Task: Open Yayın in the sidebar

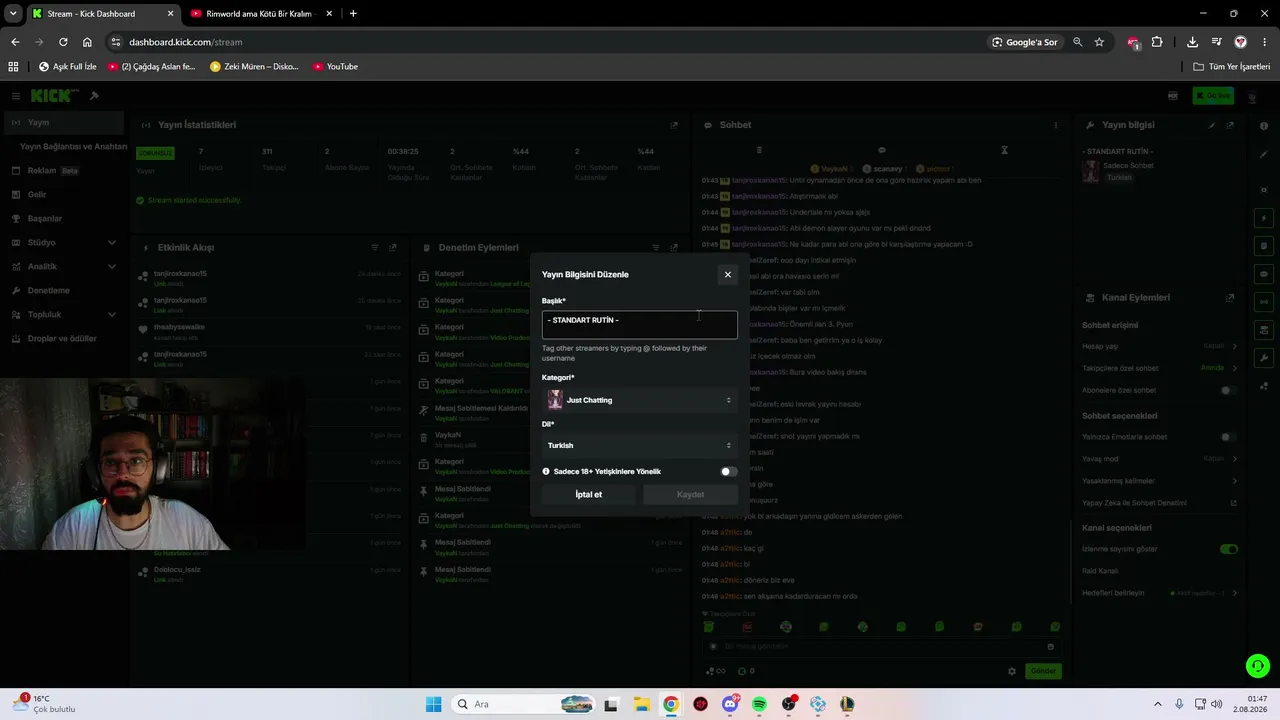Action: pyautogui.click(x=62, y=122)
